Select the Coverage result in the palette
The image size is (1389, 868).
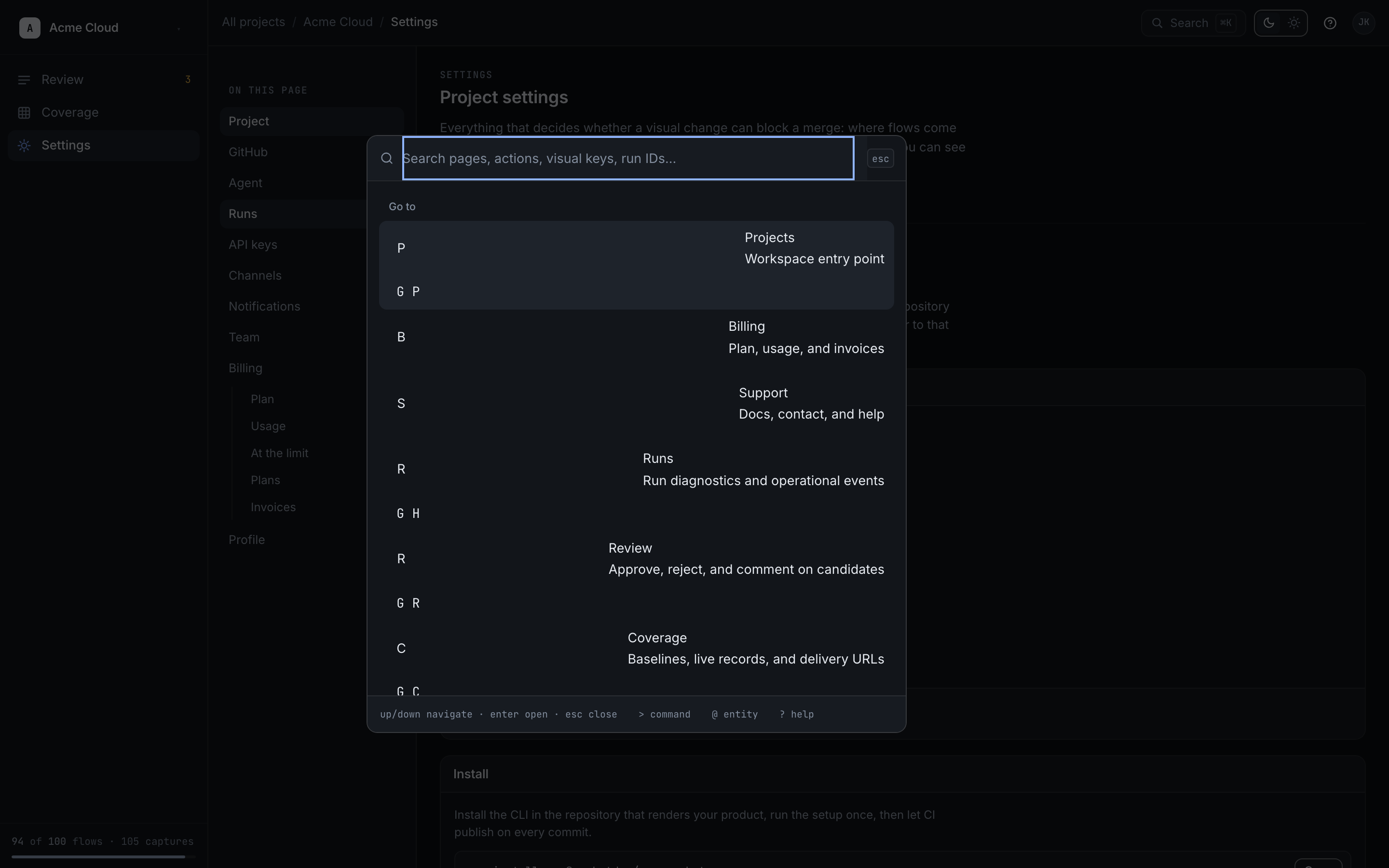coord(636,659)
